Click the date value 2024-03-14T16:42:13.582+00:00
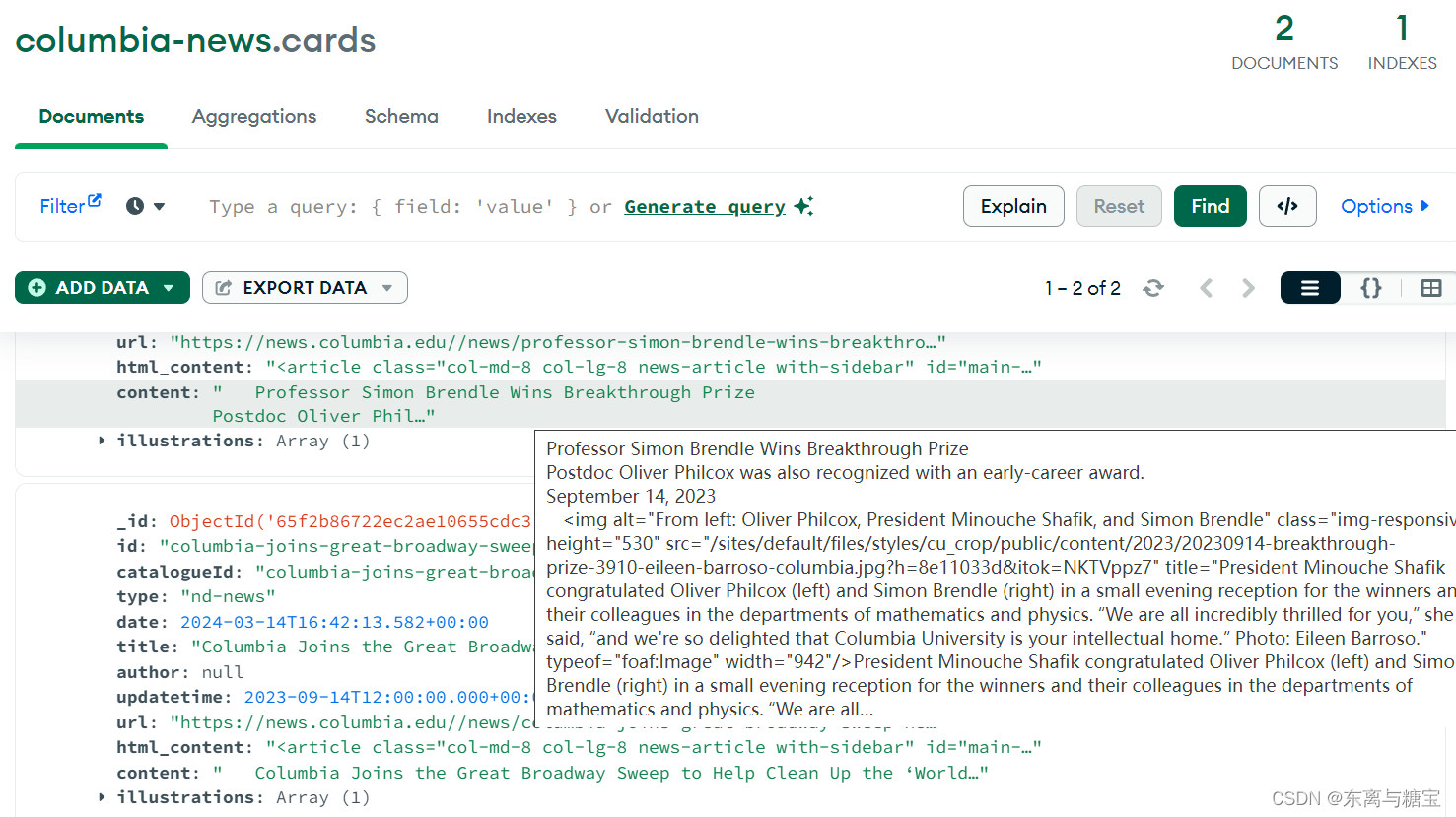Viewport: 1456px width, 817px height. (x=334, y=622)
